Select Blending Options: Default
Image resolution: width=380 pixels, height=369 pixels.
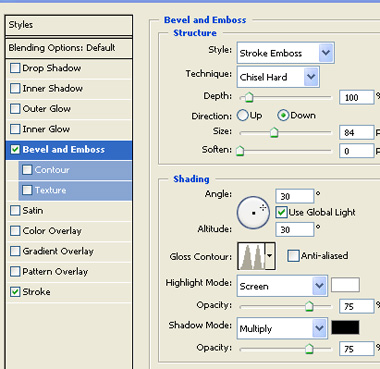(x=69, y=48)
